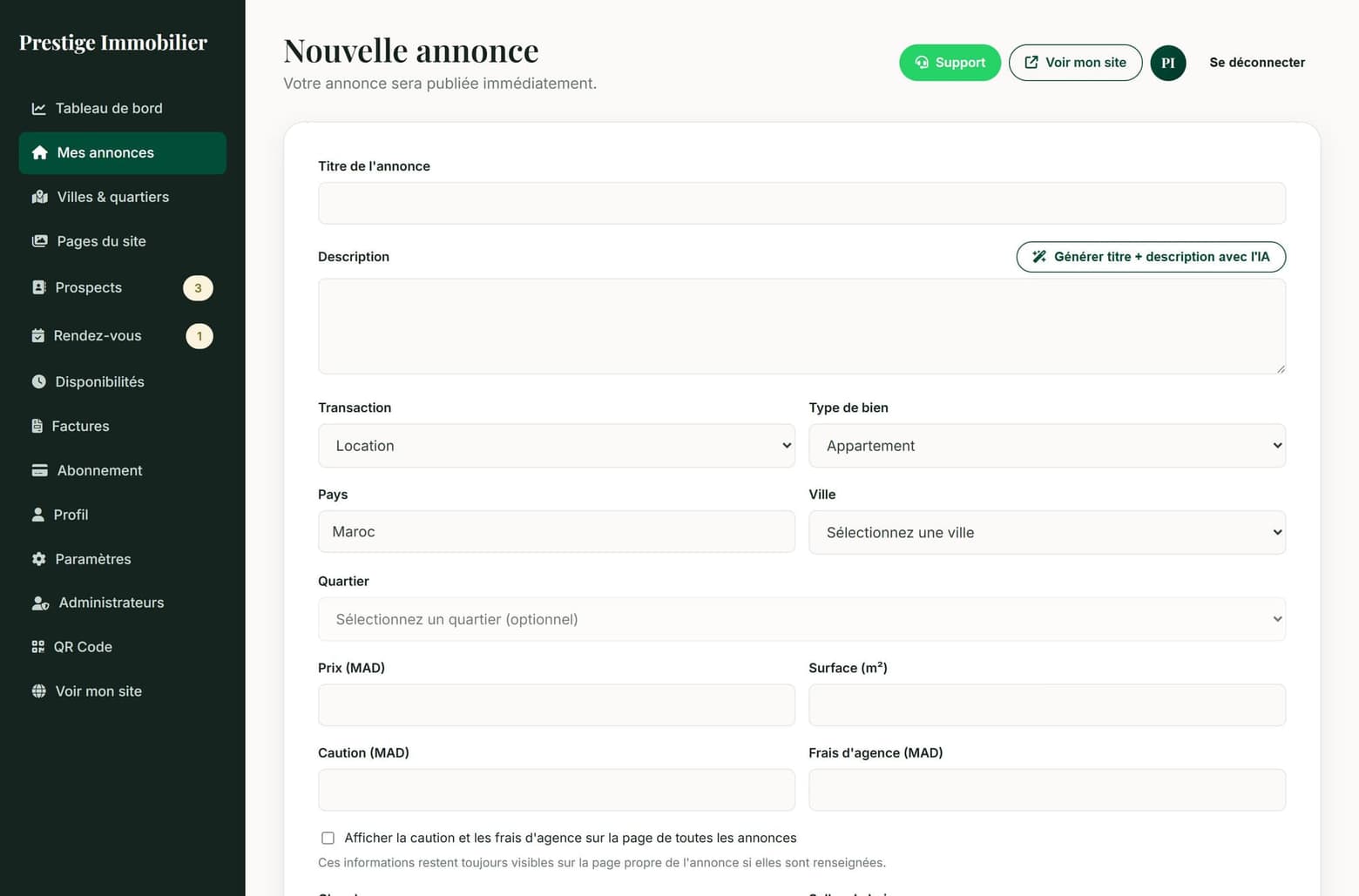Click the headset icon on Support button
This screenshot has width=1359, height=896.
coord(922,63)
